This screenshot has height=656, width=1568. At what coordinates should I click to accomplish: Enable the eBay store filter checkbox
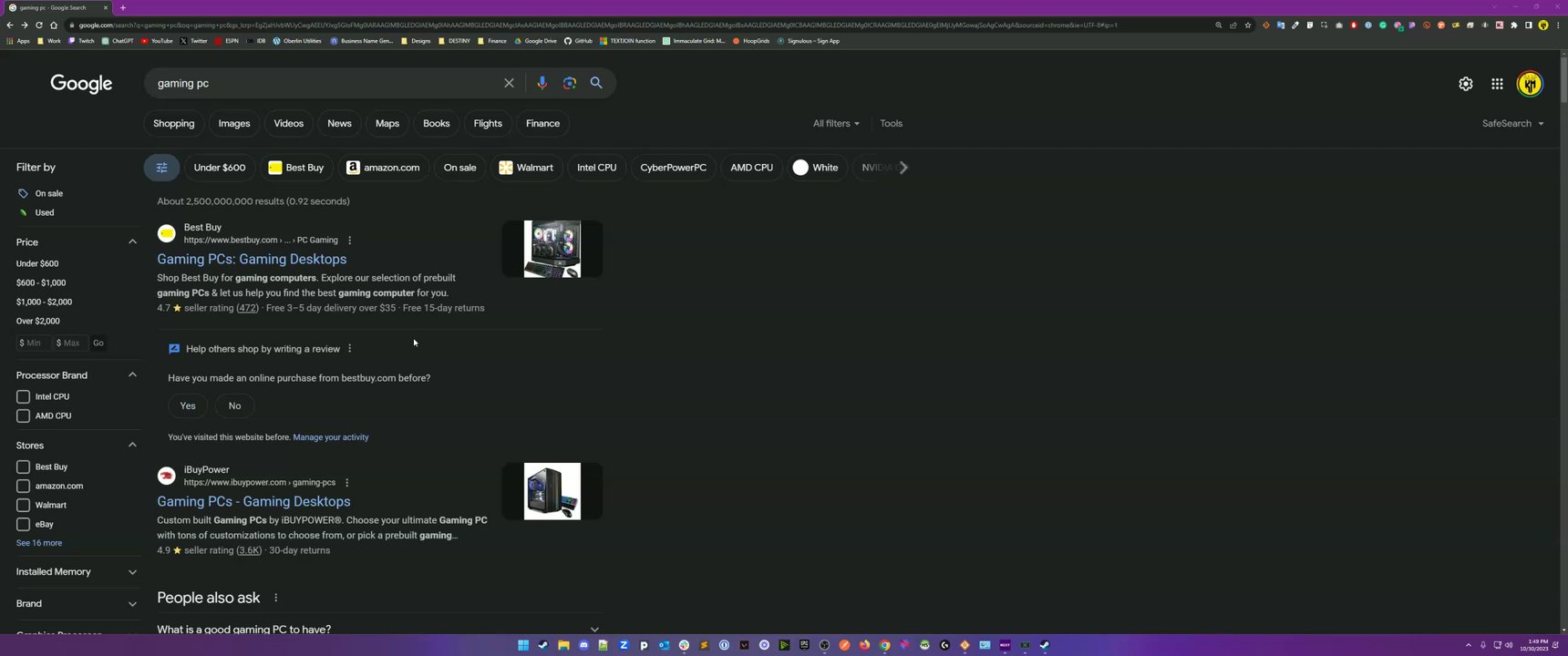pyautogui.click(x=24, y=525)
